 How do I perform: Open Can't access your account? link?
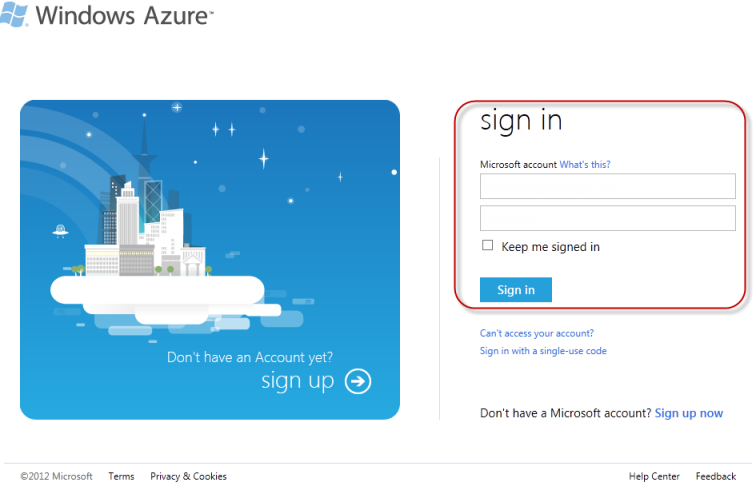click(x=537, y=333)
